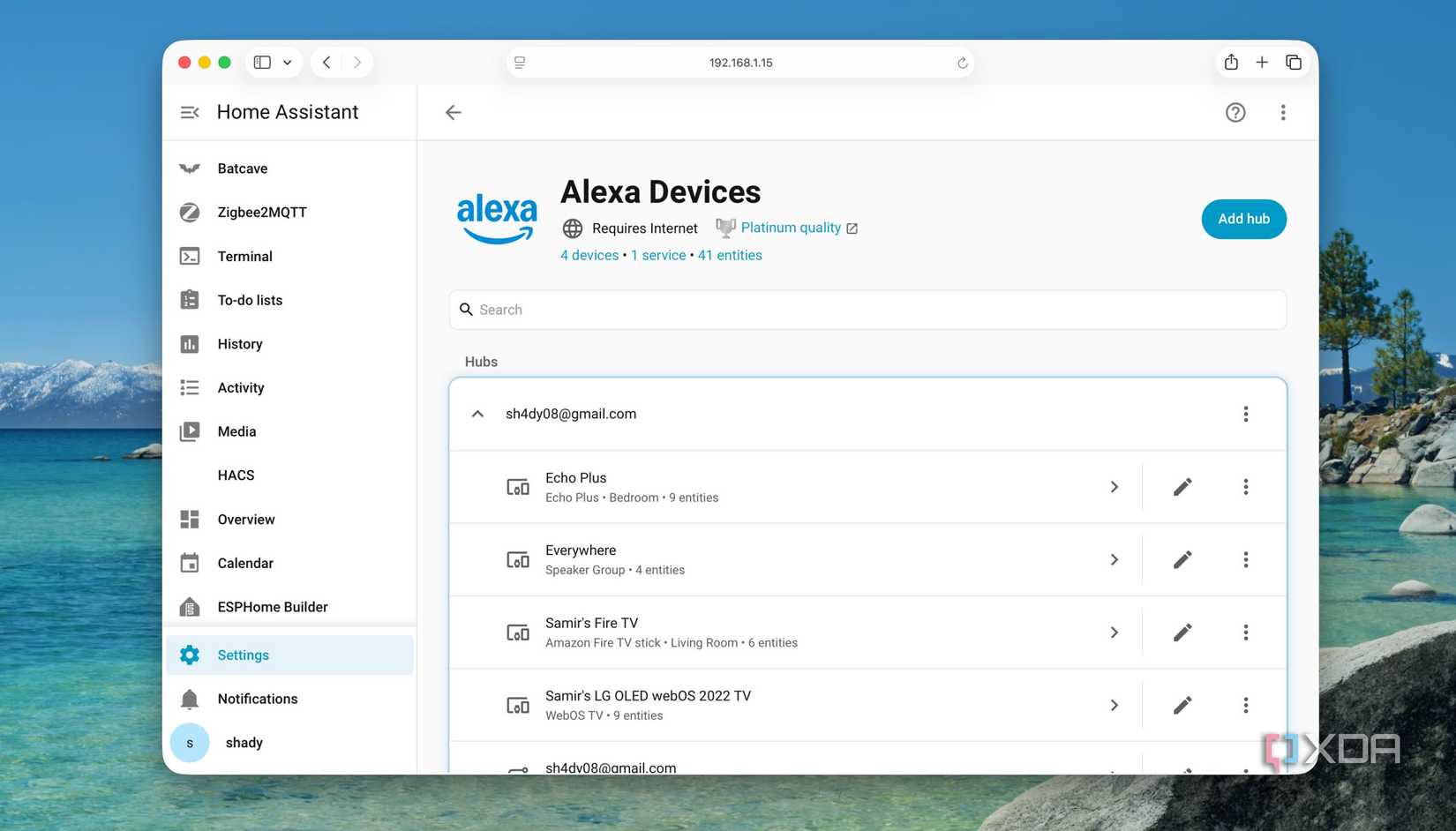1456x831 pixels.
Task: Reload the page in Safari
Action: [963, 63]
